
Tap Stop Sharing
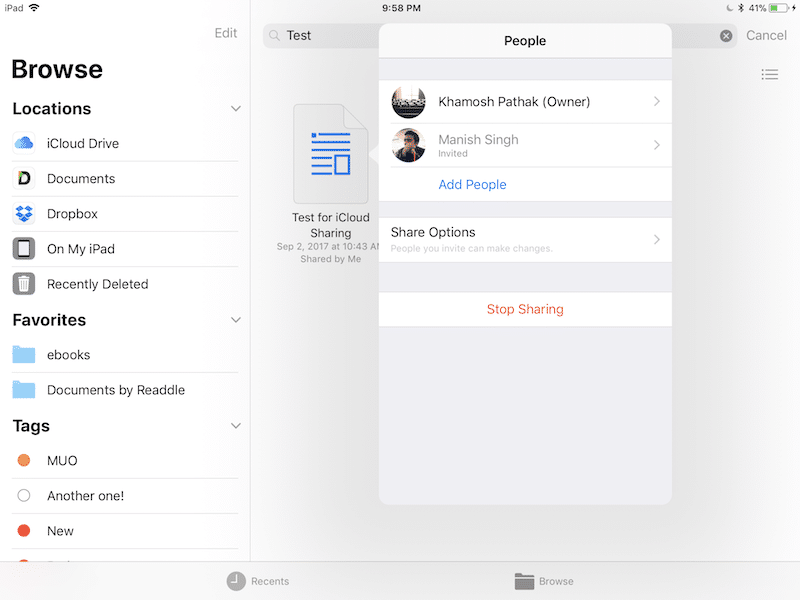tap(525, 309)
